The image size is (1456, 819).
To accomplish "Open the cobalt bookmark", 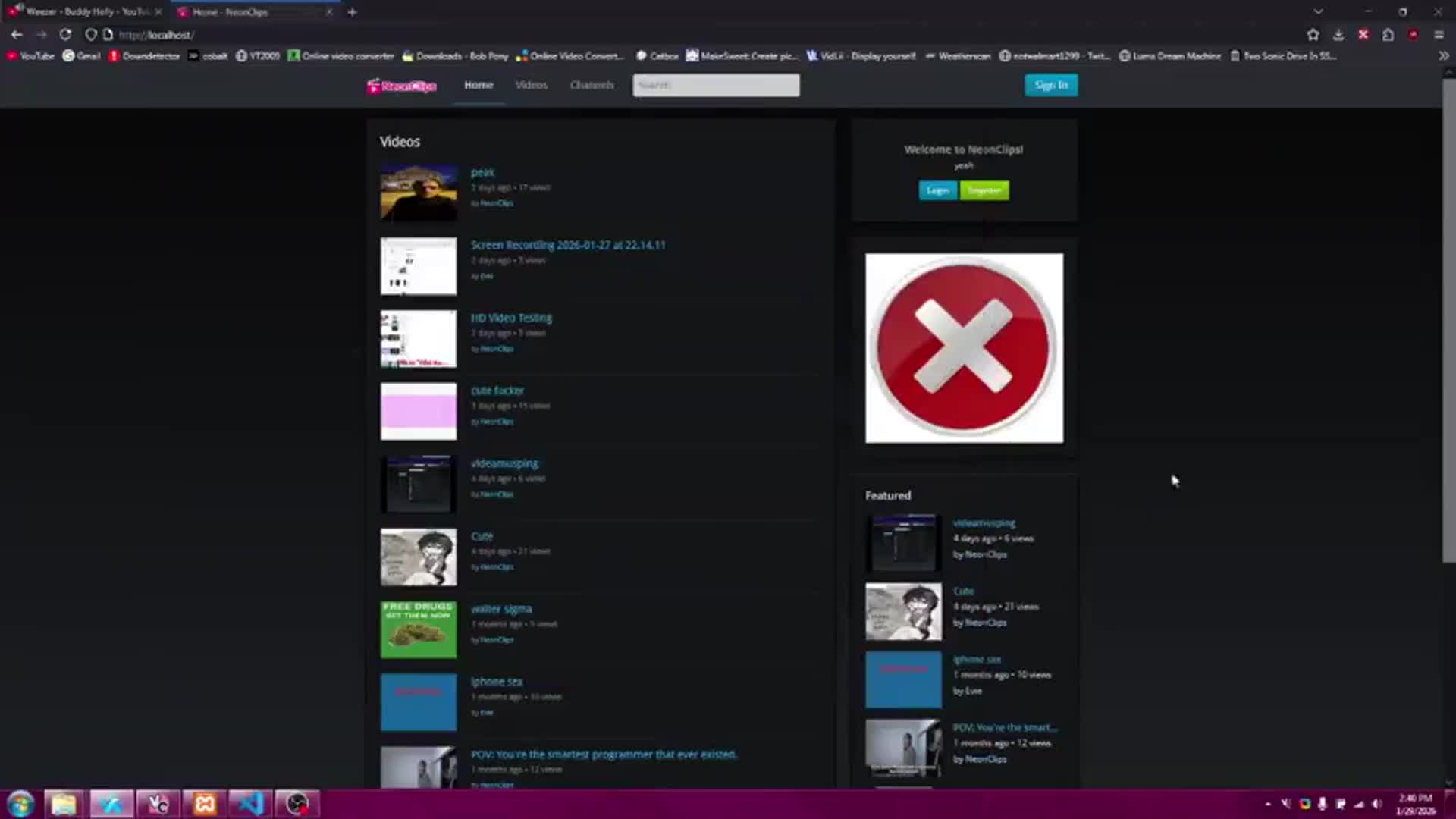I will [x=208, y=56].
